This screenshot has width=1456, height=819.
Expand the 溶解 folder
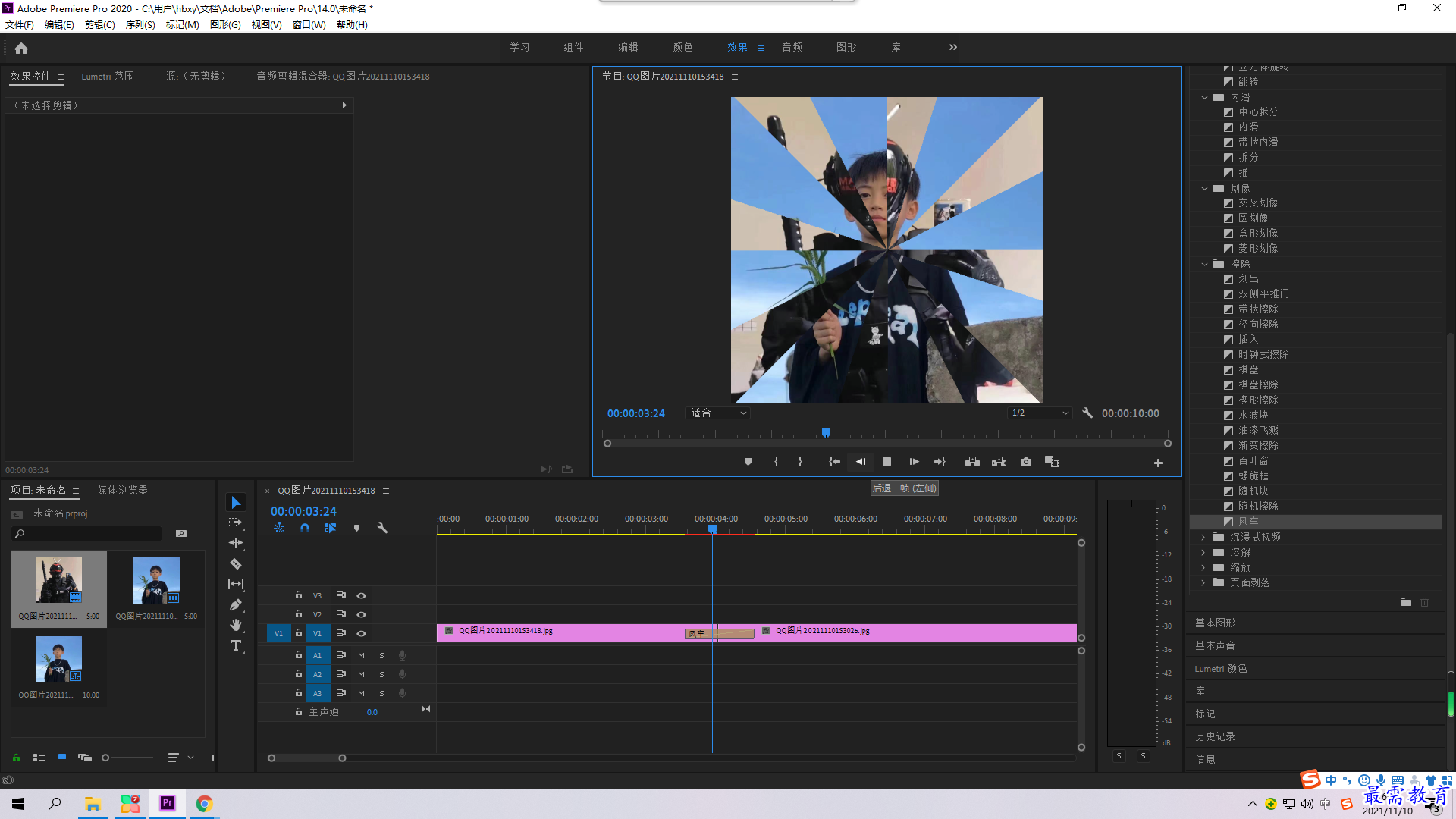[x=1203, y=552]
